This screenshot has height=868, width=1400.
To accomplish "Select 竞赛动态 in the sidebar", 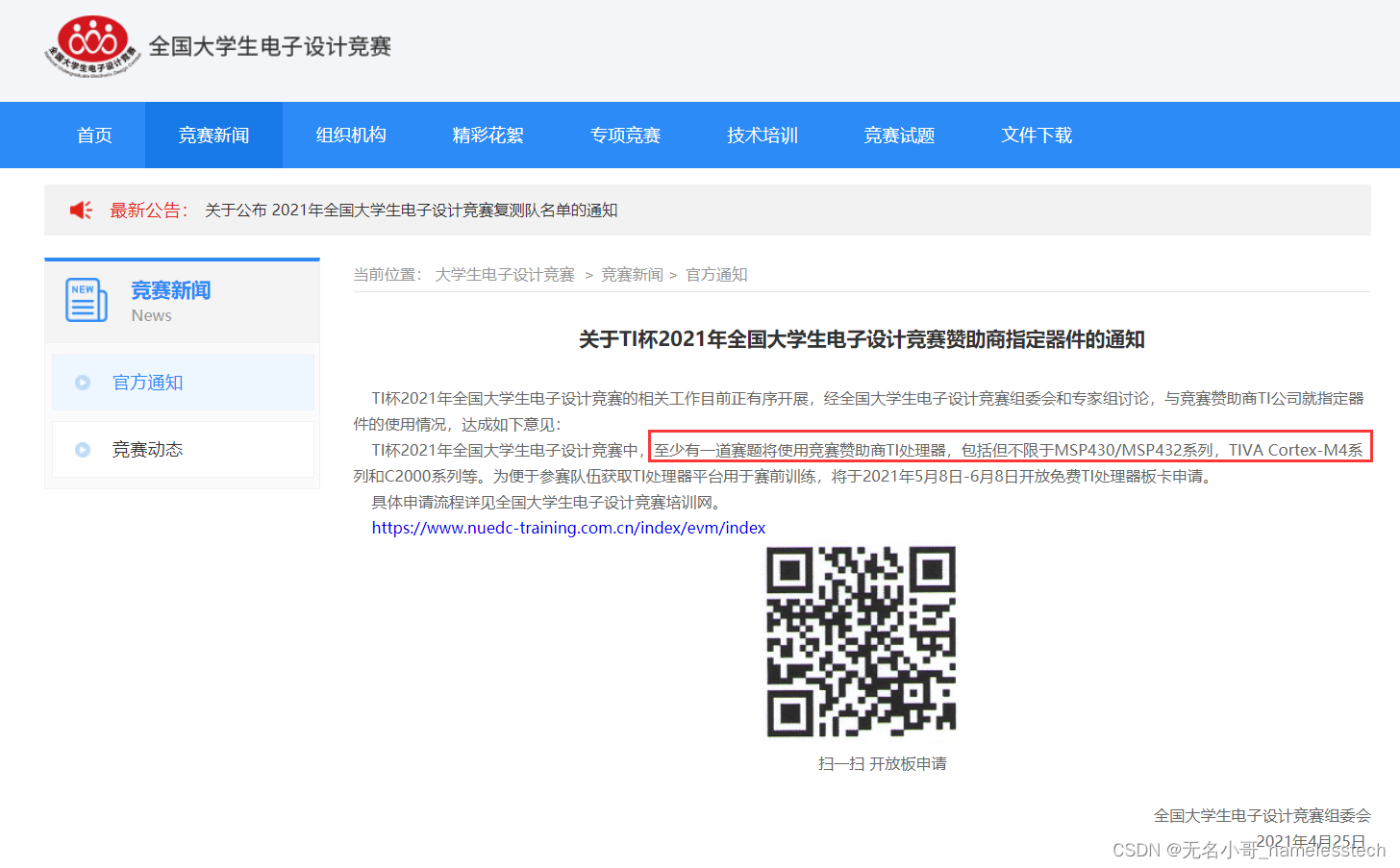I will click(x=184, y=450).
